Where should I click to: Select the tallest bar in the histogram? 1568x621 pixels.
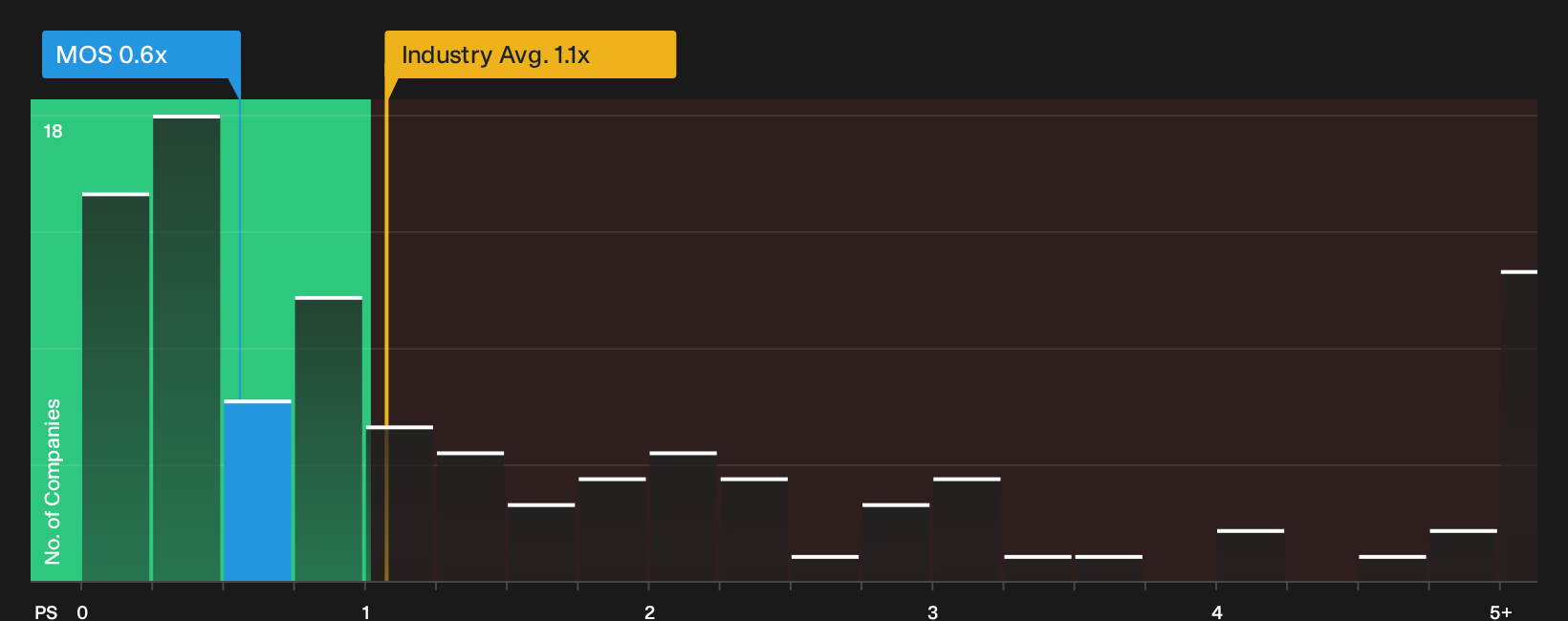click(186, 349)
